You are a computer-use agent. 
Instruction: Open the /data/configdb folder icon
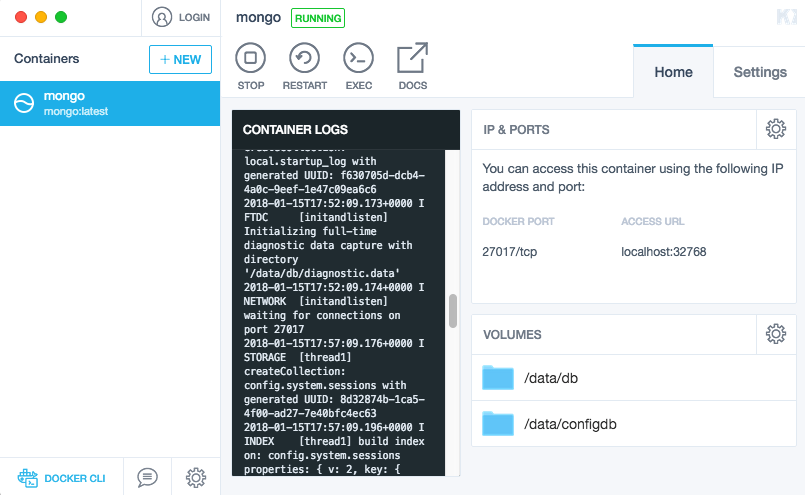point(498,424)
